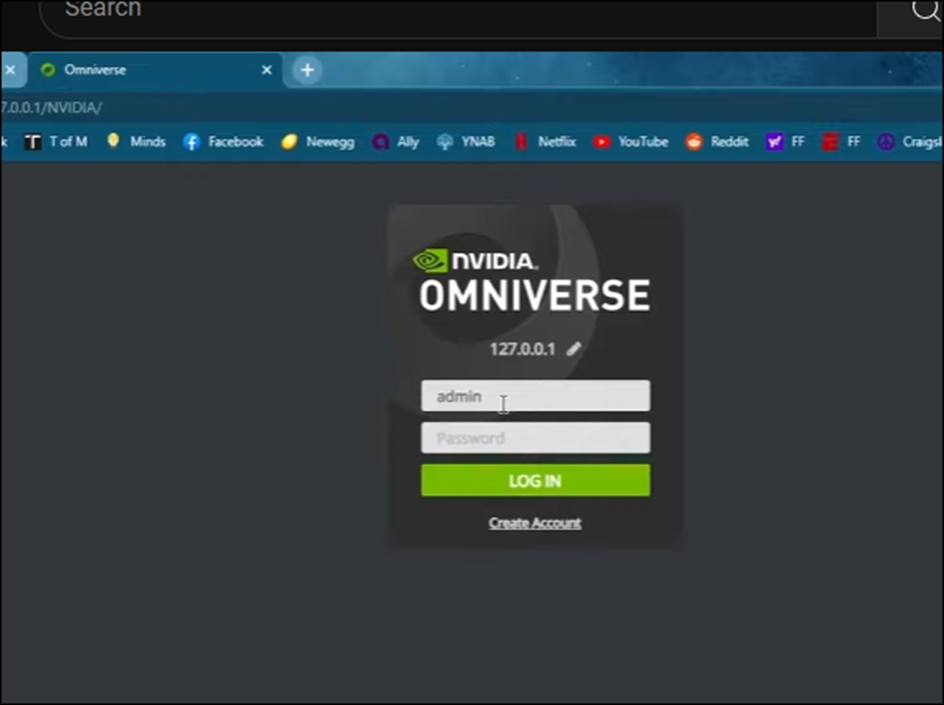Close the leftmost partially visible tab
Viewport: 944px width, 705px height.
coord(10,70)
